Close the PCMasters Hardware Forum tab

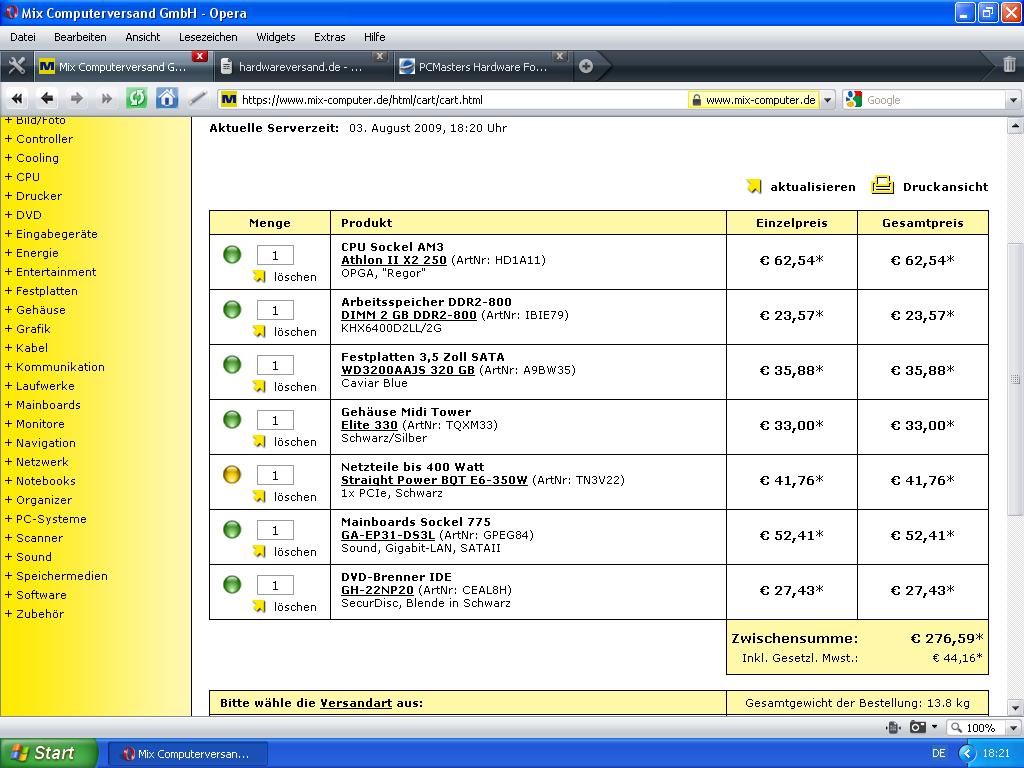560,56
